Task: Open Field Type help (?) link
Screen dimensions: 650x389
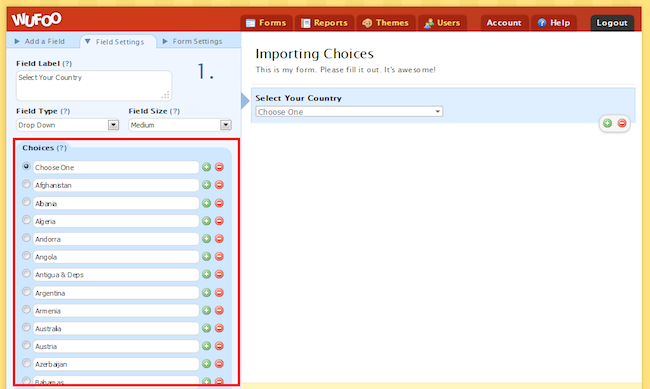Action: (x=65, y=111)
